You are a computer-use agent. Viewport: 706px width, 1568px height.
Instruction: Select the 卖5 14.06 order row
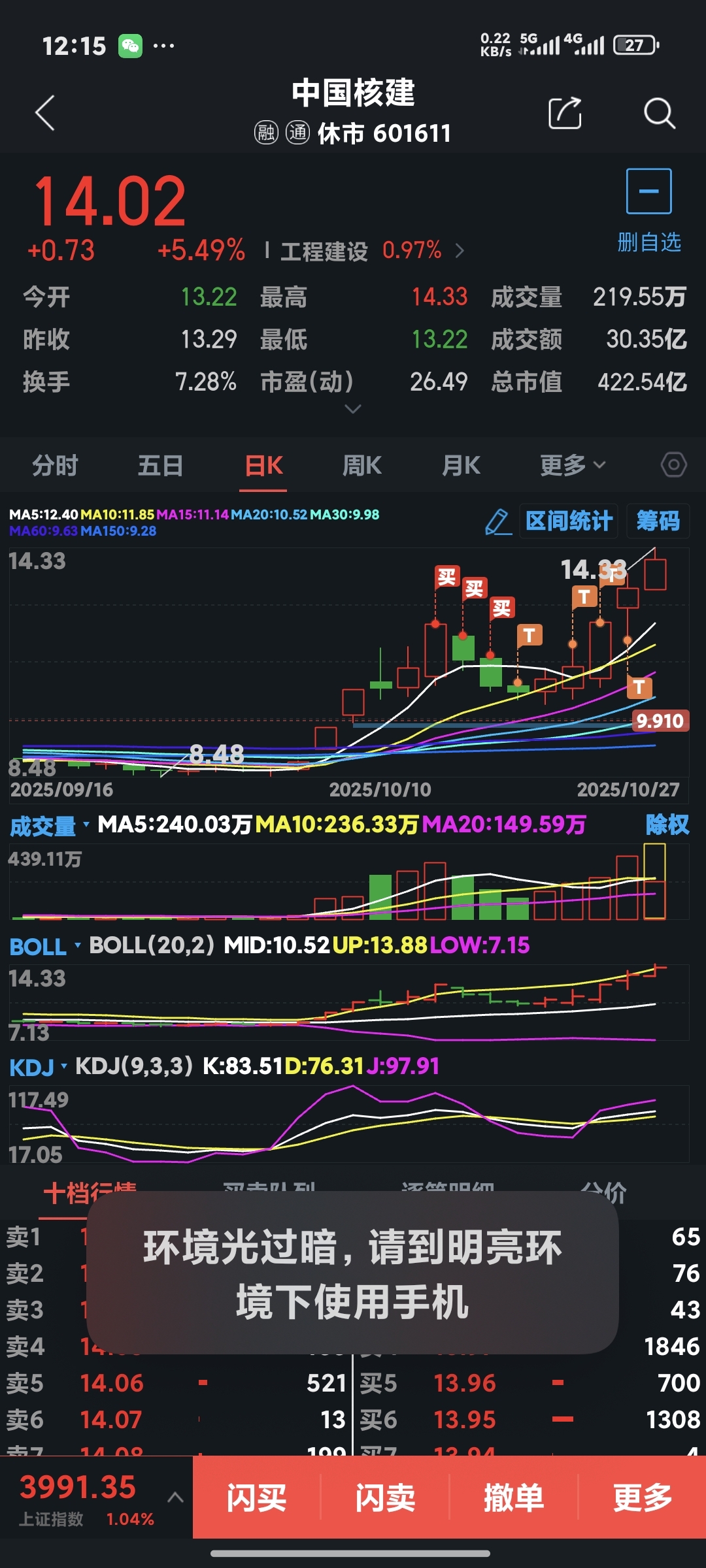176,1383
